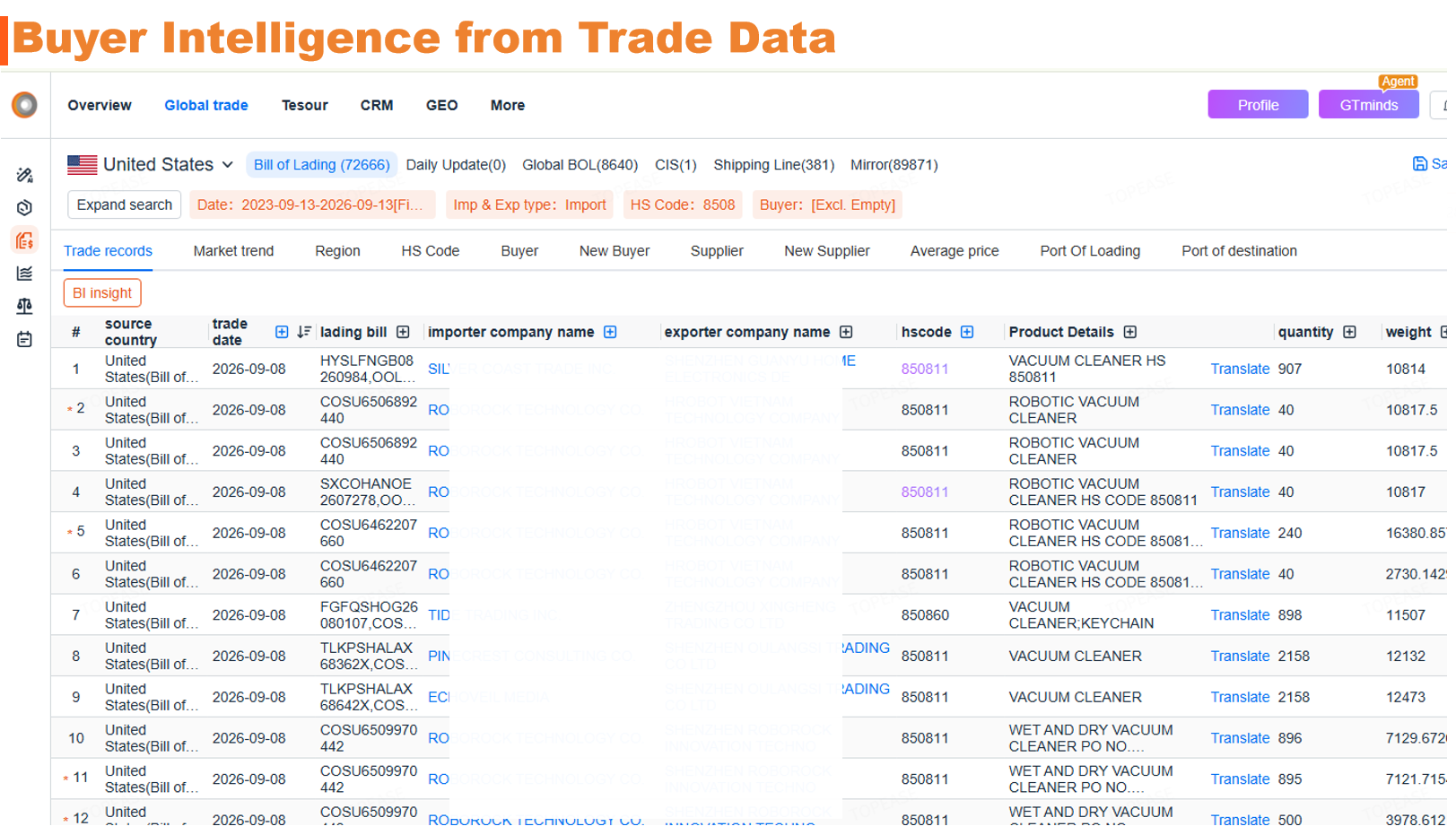Click the United States flag icon
The height and width of the screenshot is (835, 1456).
[83, 165]
